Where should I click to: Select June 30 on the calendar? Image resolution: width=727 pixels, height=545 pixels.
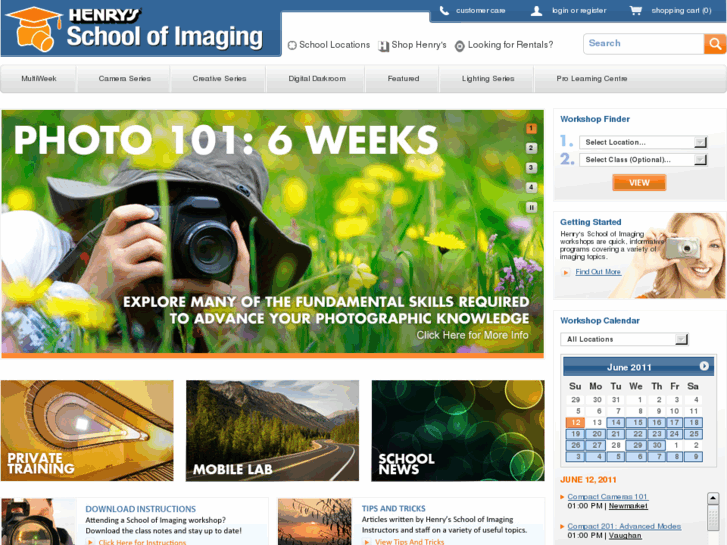coord(657,445)
